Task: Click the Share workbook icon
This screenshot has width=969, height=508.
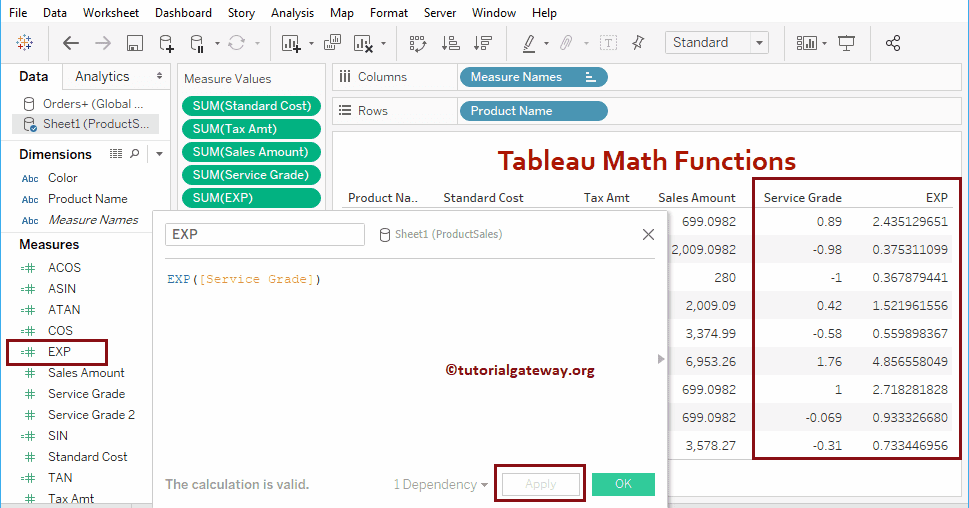Action: (x=893, y=43)
